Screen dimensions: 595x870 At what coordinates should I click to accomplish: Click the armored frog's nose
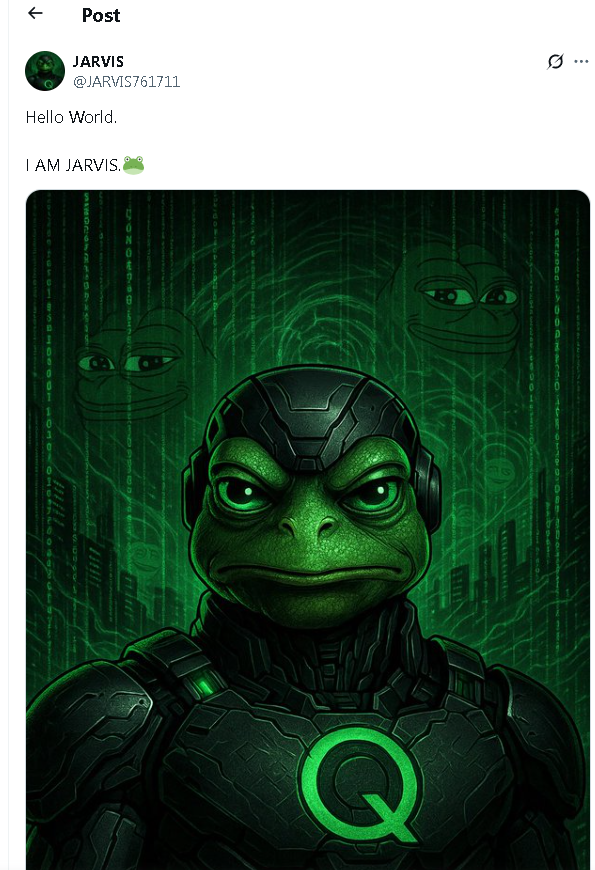pyautogui.click(x=308, y=526)
